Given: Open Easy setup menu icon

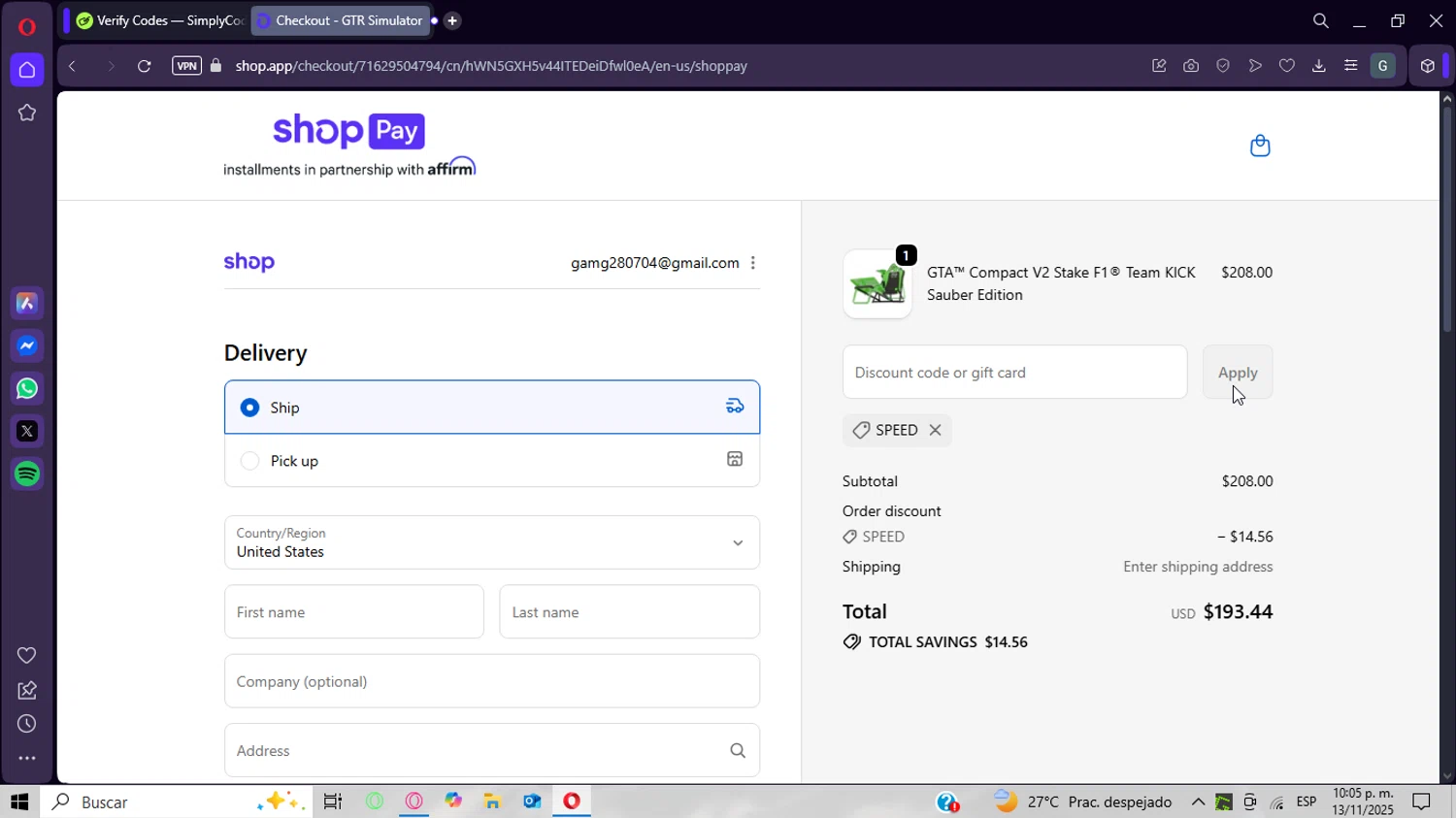Looking at the screenshot, I should coord(1350,66).
